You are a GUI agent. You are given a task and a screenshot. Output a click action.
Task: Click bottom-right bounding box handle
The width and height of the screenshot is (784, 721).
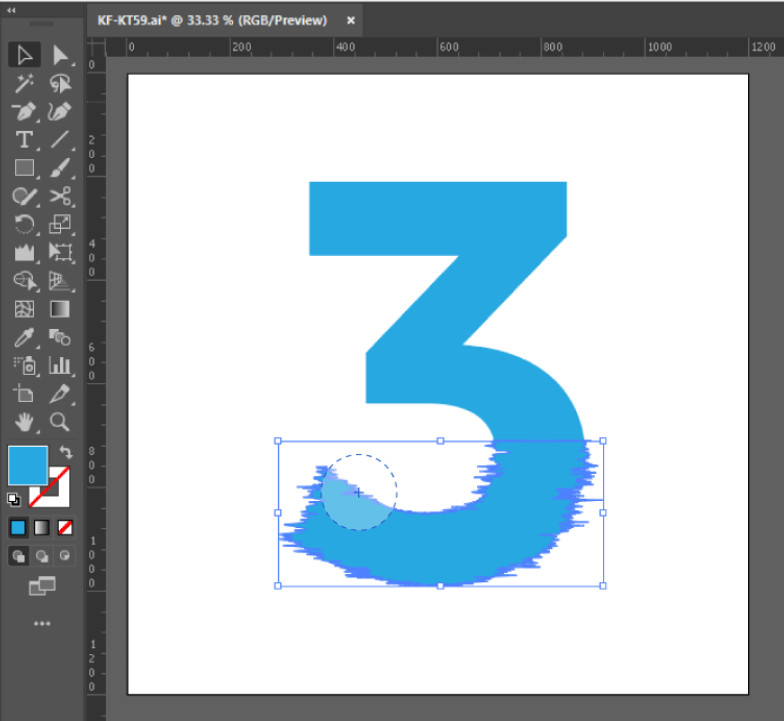pos(603,586)
